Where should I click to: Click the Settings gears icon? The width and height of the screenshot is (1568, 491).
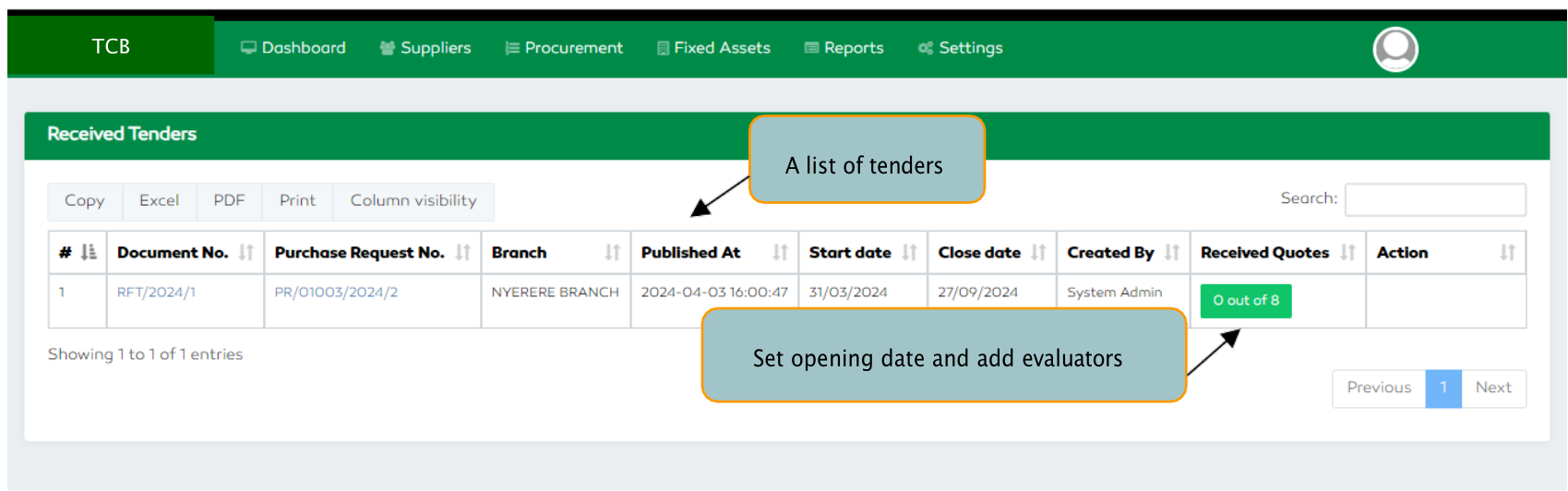926,48
